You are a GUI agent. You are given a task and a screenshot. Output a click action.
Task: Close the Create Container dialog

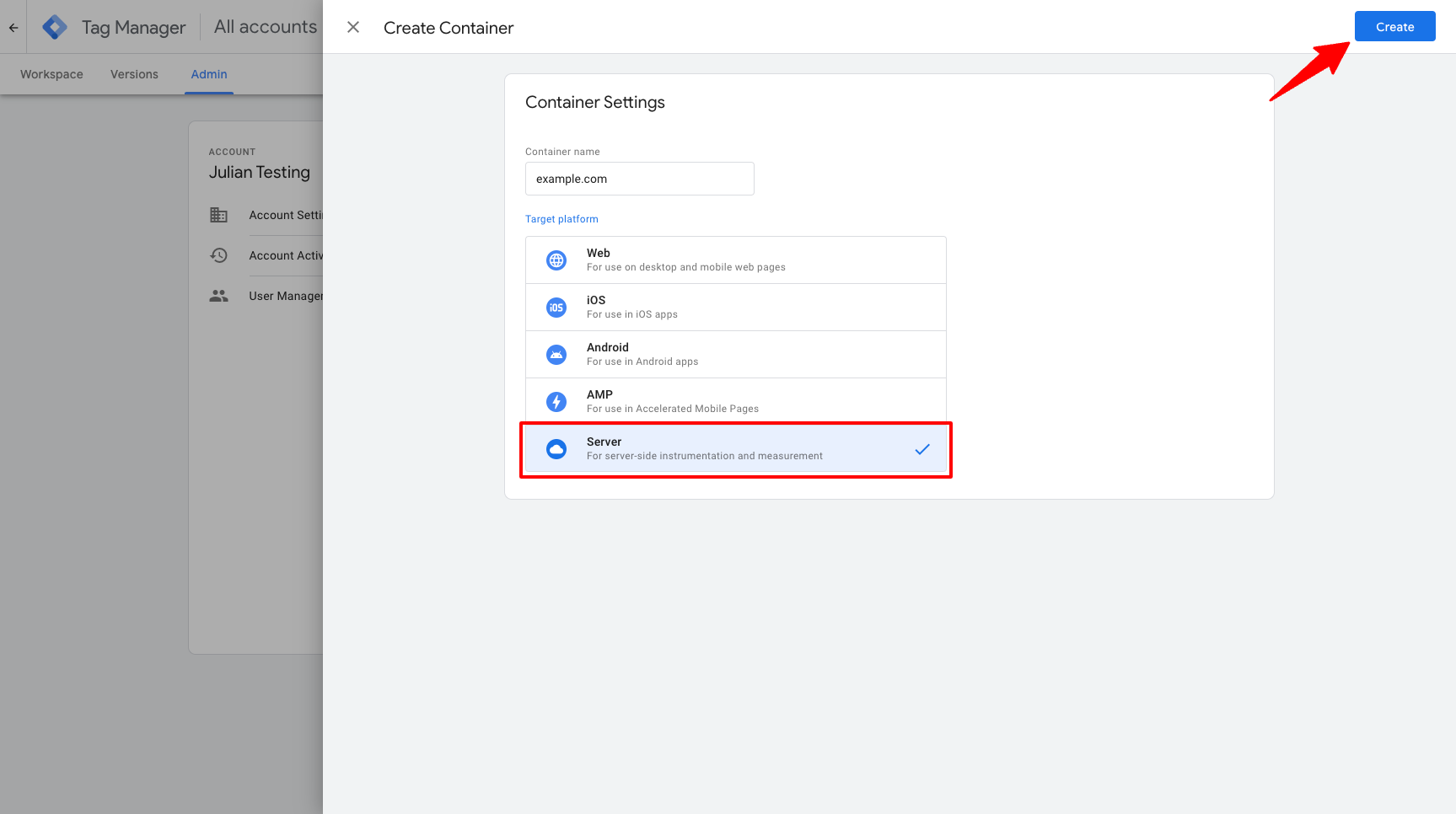pyautogui.click(x=352, y=26)
